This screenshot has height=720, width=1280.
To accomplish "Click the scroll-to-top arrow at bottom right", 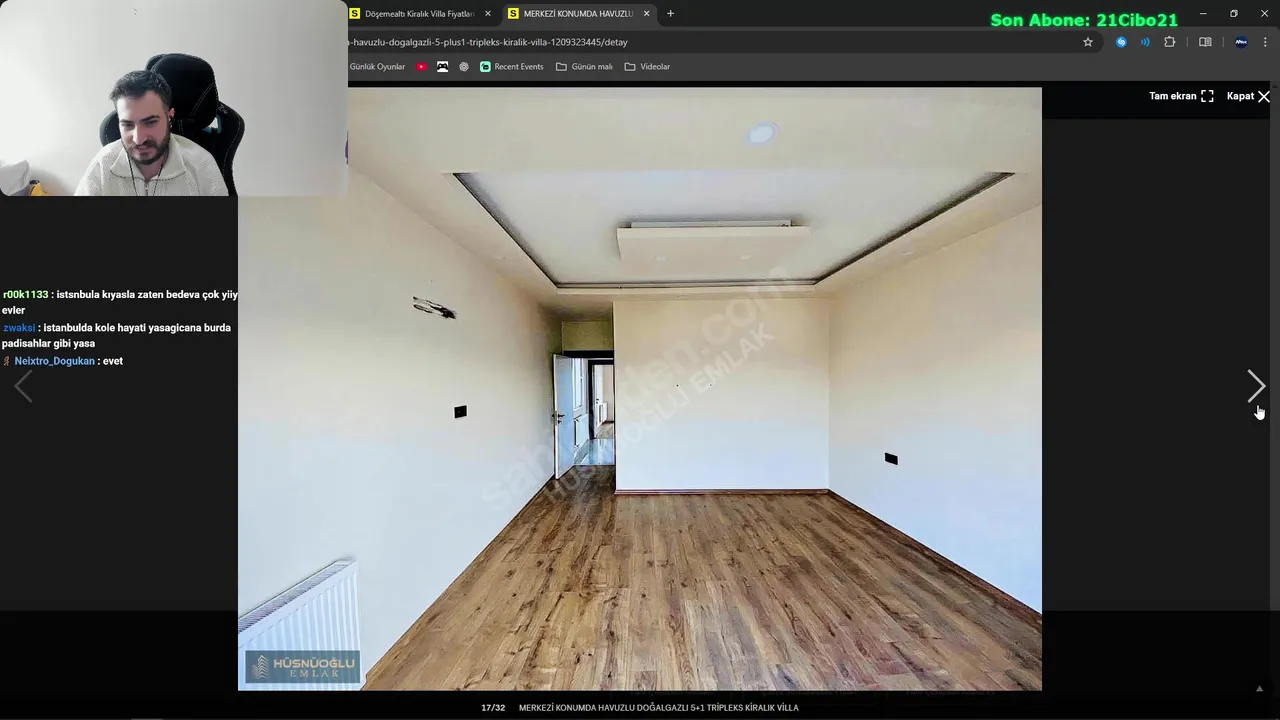I will pyautogui.click(x=1259, y=688).
